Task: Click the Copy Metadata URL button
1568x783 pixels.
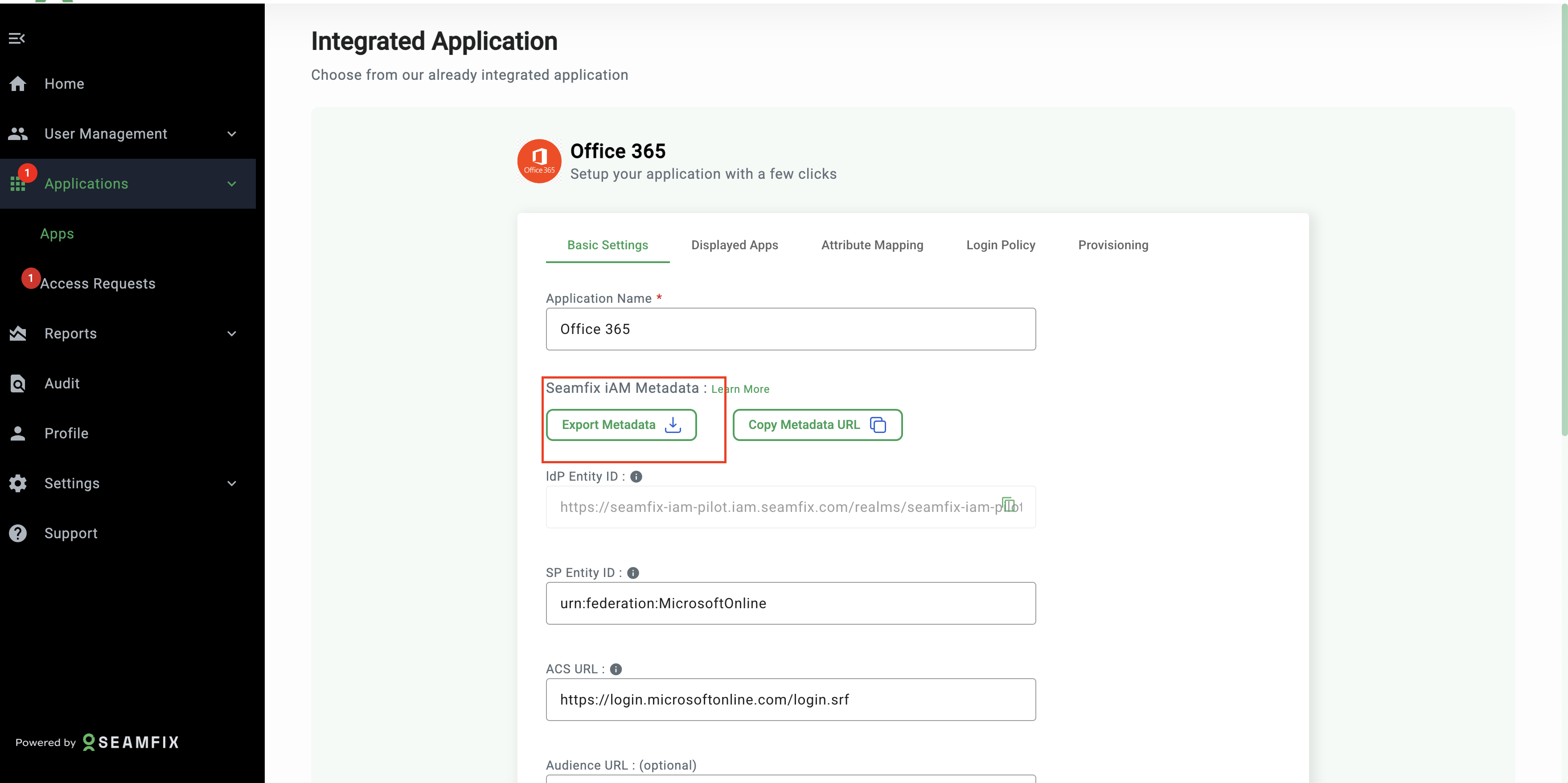Action: 817,425
